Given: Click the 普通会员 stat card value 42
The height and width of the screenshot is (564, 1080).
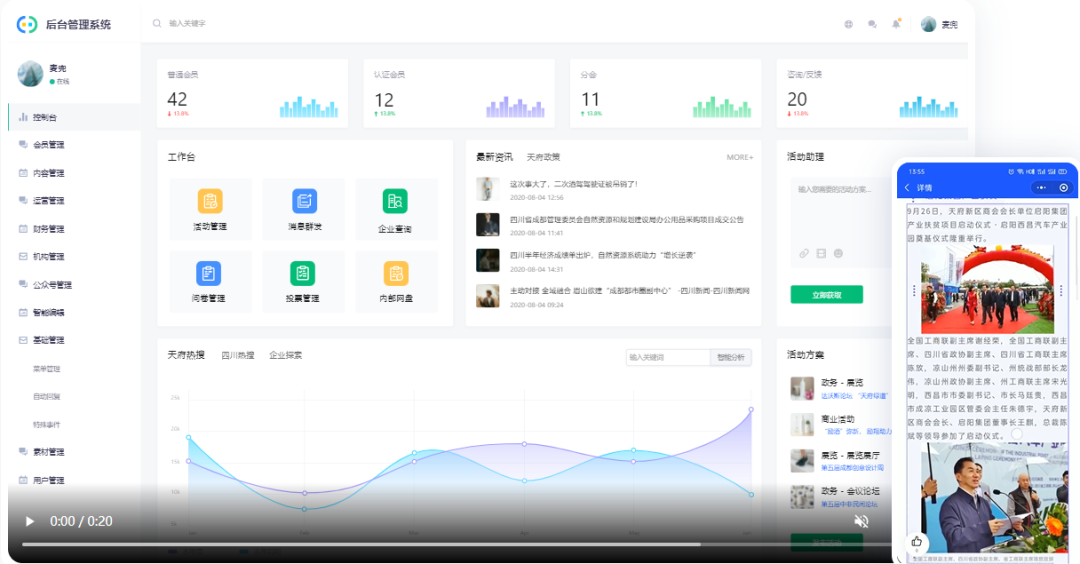Looking at the screenshot, I should point(177,99).
